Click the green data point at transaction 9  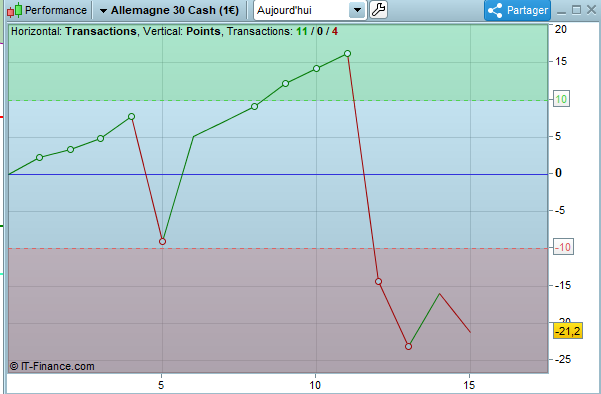coord(286,84)
